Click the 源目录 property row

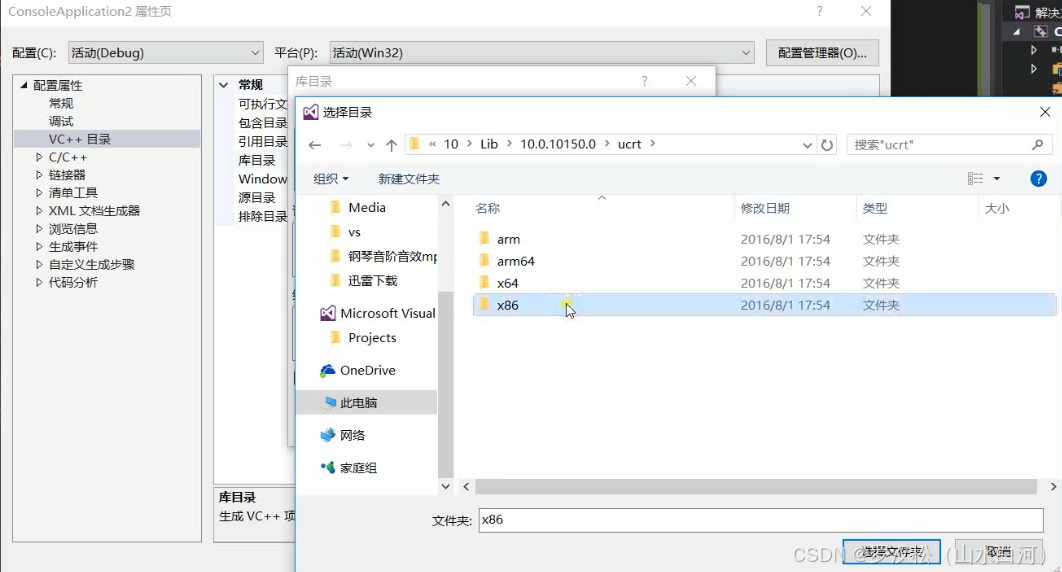(257, 198)
